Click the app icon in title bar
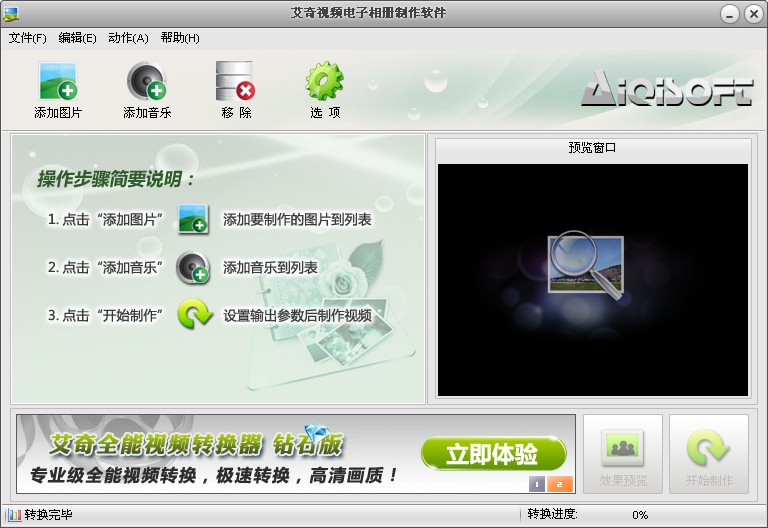 [x=10, y=14]
